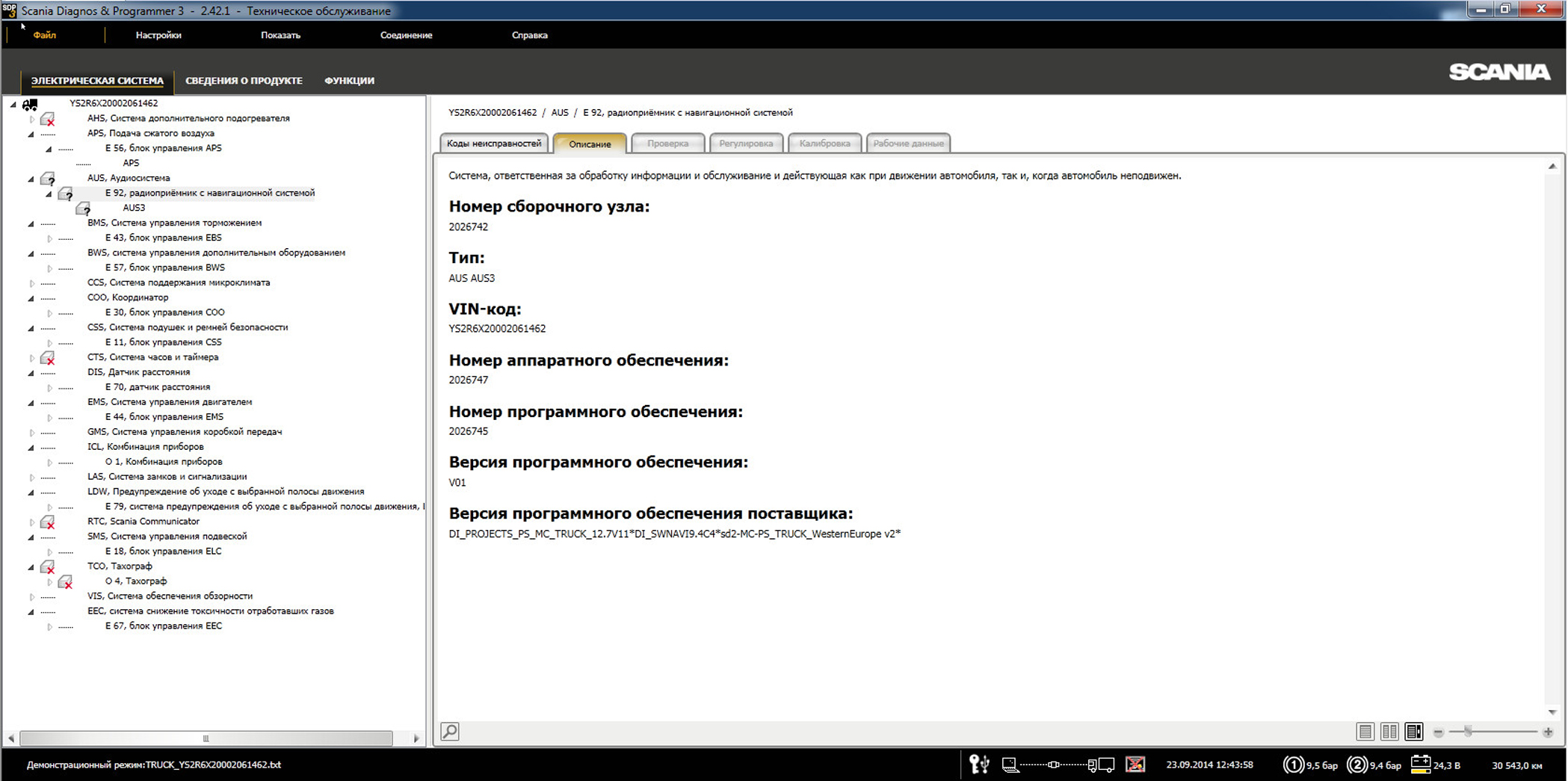Click the AHS heater system error icon
Viewport: 1568px width, 781px height.
tap(48, 119)
